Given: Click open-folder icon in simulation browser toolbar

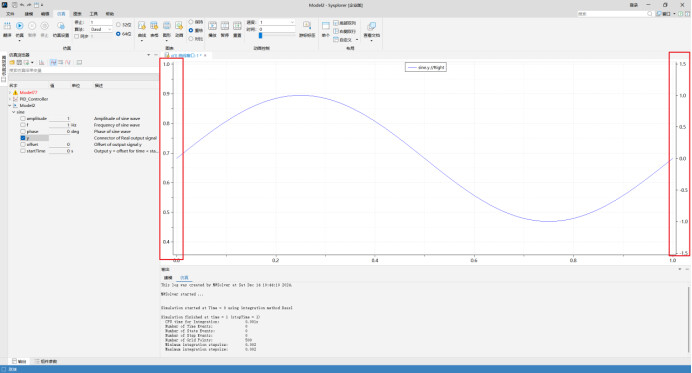Looking at the screenshot, I should [12, 63].
